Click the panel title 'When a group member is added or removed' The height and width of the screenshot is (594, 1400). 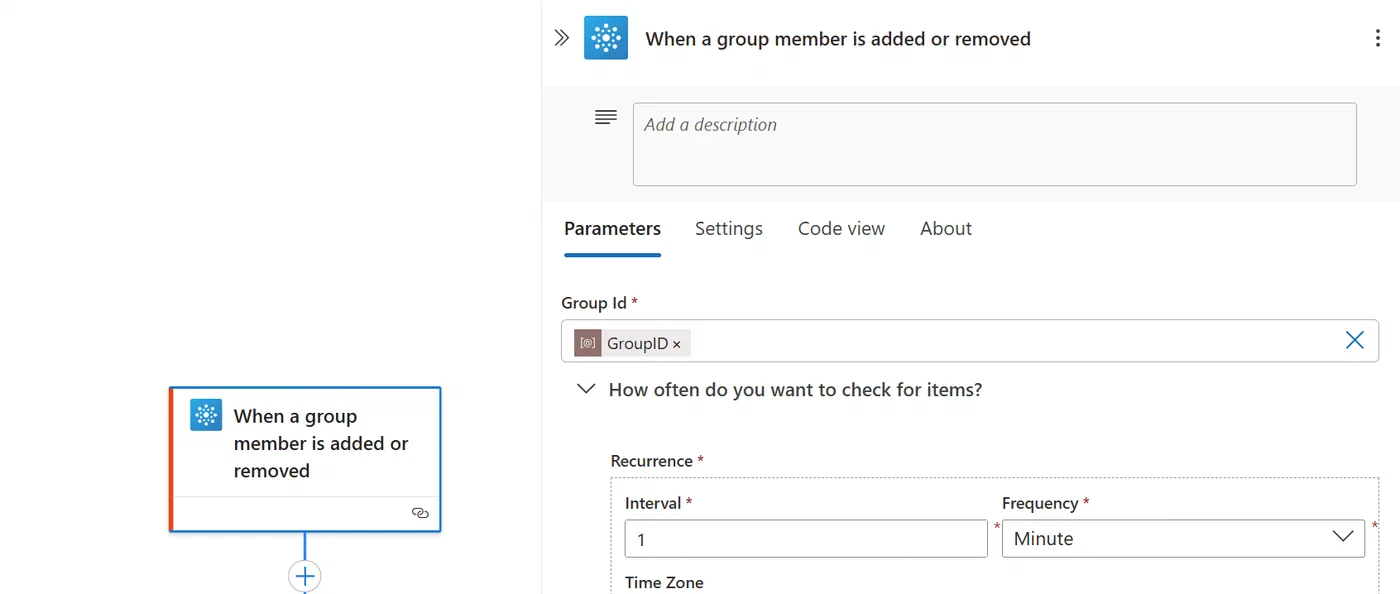click(x=838, y=39)
